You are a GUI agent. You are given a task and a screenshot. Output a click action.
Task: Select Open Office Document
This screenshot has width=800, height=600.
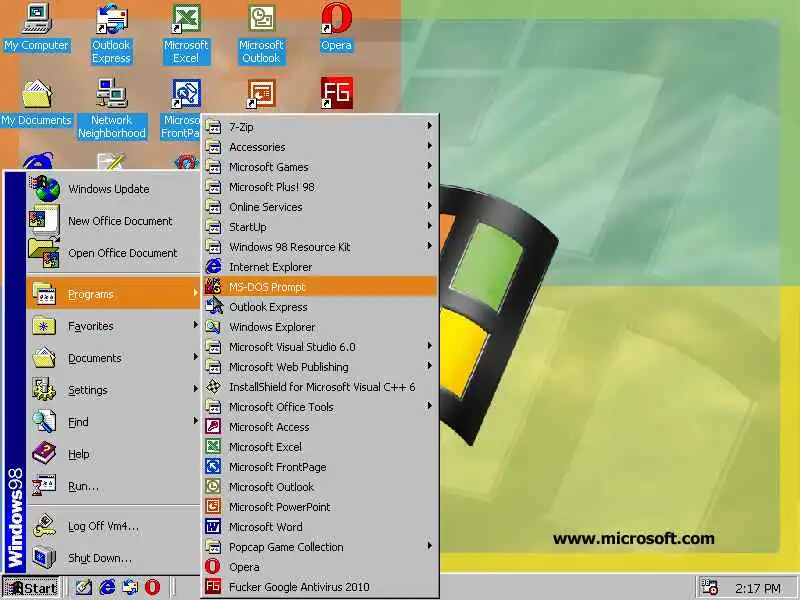113,253
